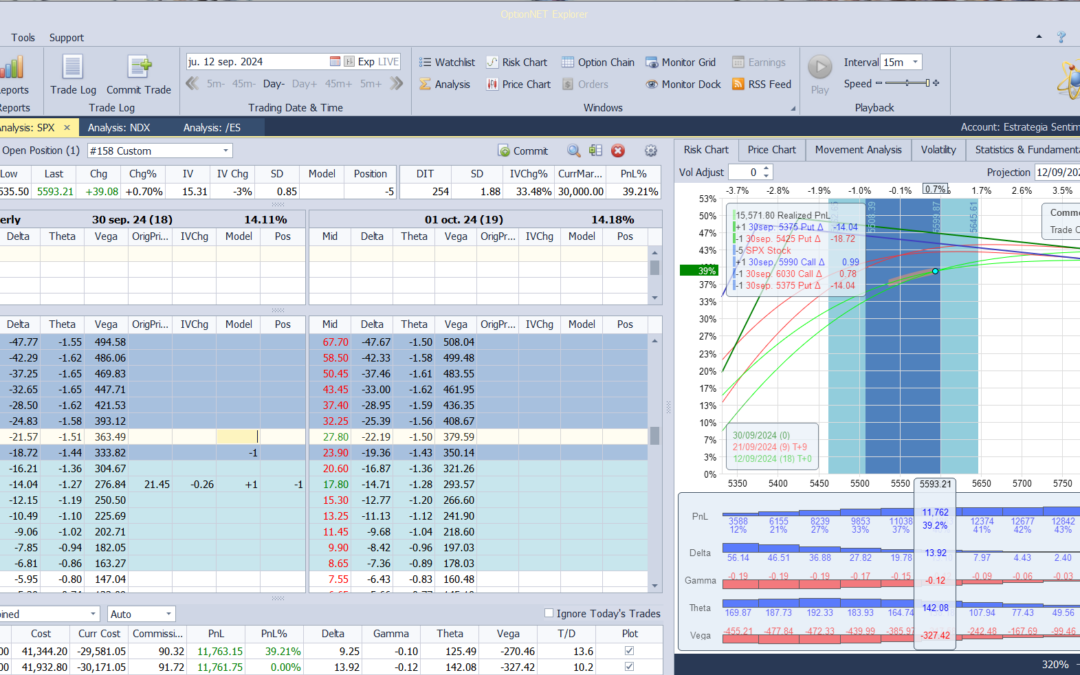The width and height of the screenshot is (1080, 675).
Task: Click the 01 oct. 24 (19) expiry header
Action: coord(464,220)
